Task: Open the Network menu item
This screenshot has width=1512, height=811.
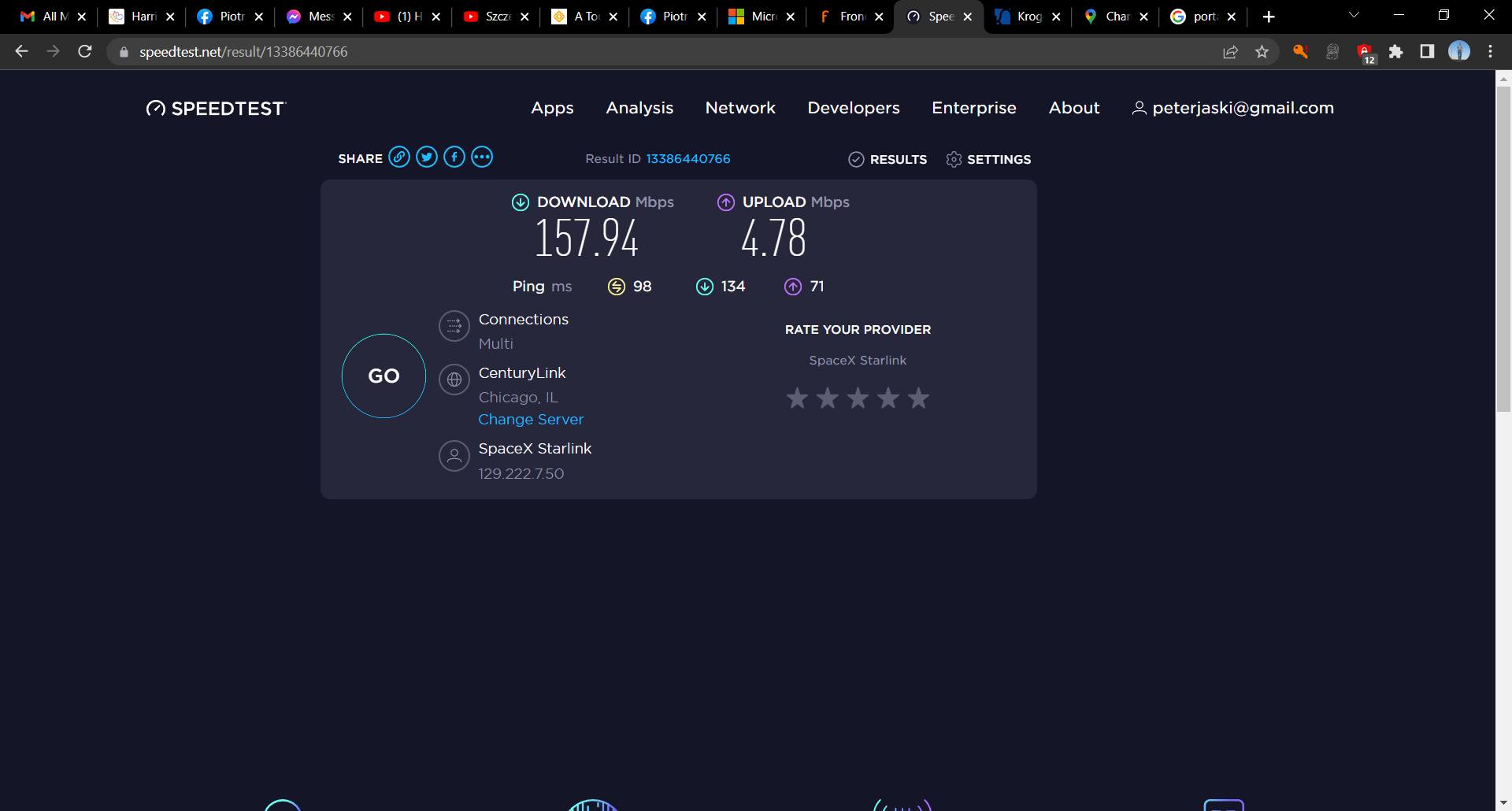Action: pos(740,108)
